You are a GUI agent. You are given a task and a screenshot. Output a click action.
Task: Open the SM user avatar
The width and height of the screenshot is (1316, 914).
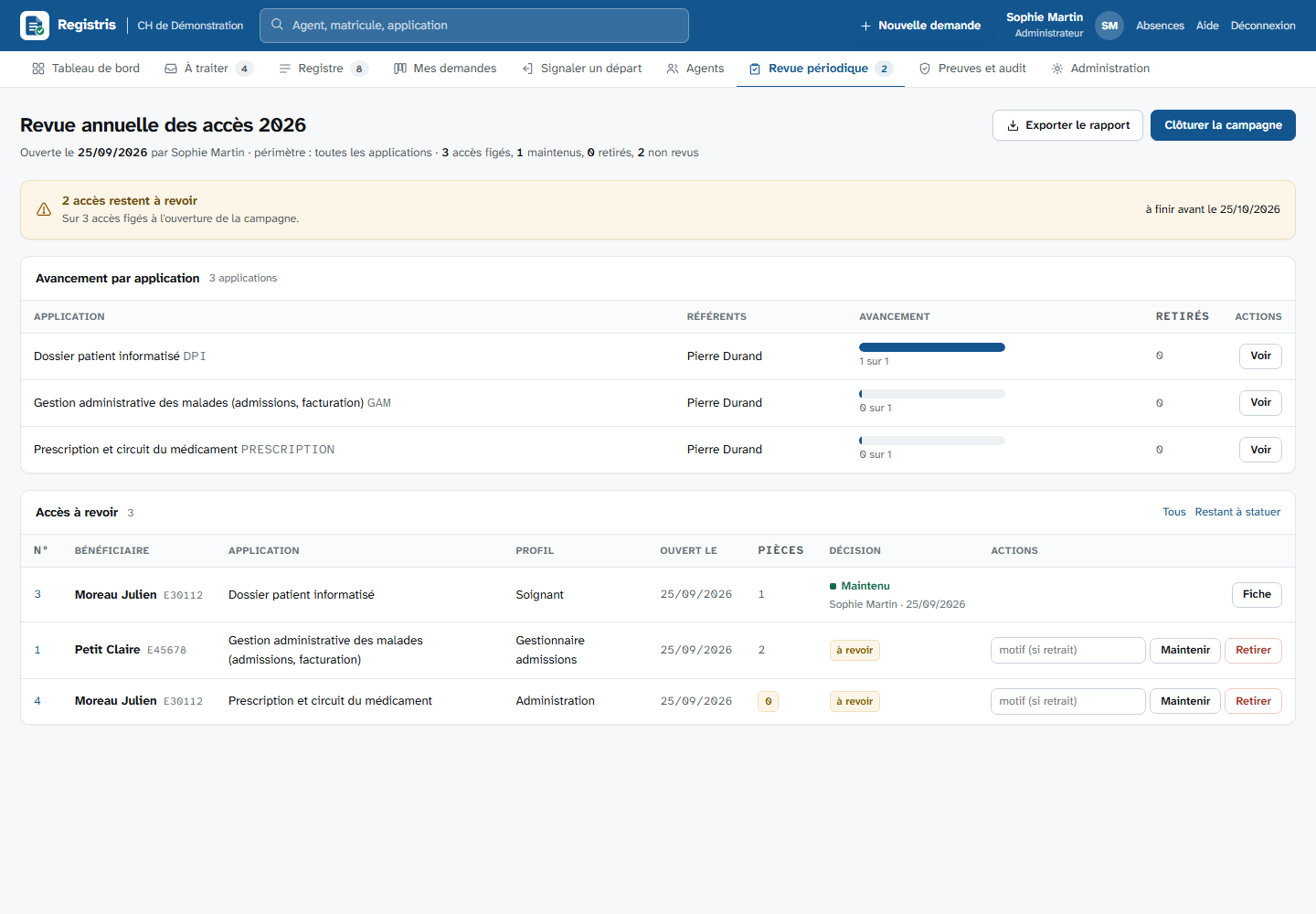[x=1109, y=26]
